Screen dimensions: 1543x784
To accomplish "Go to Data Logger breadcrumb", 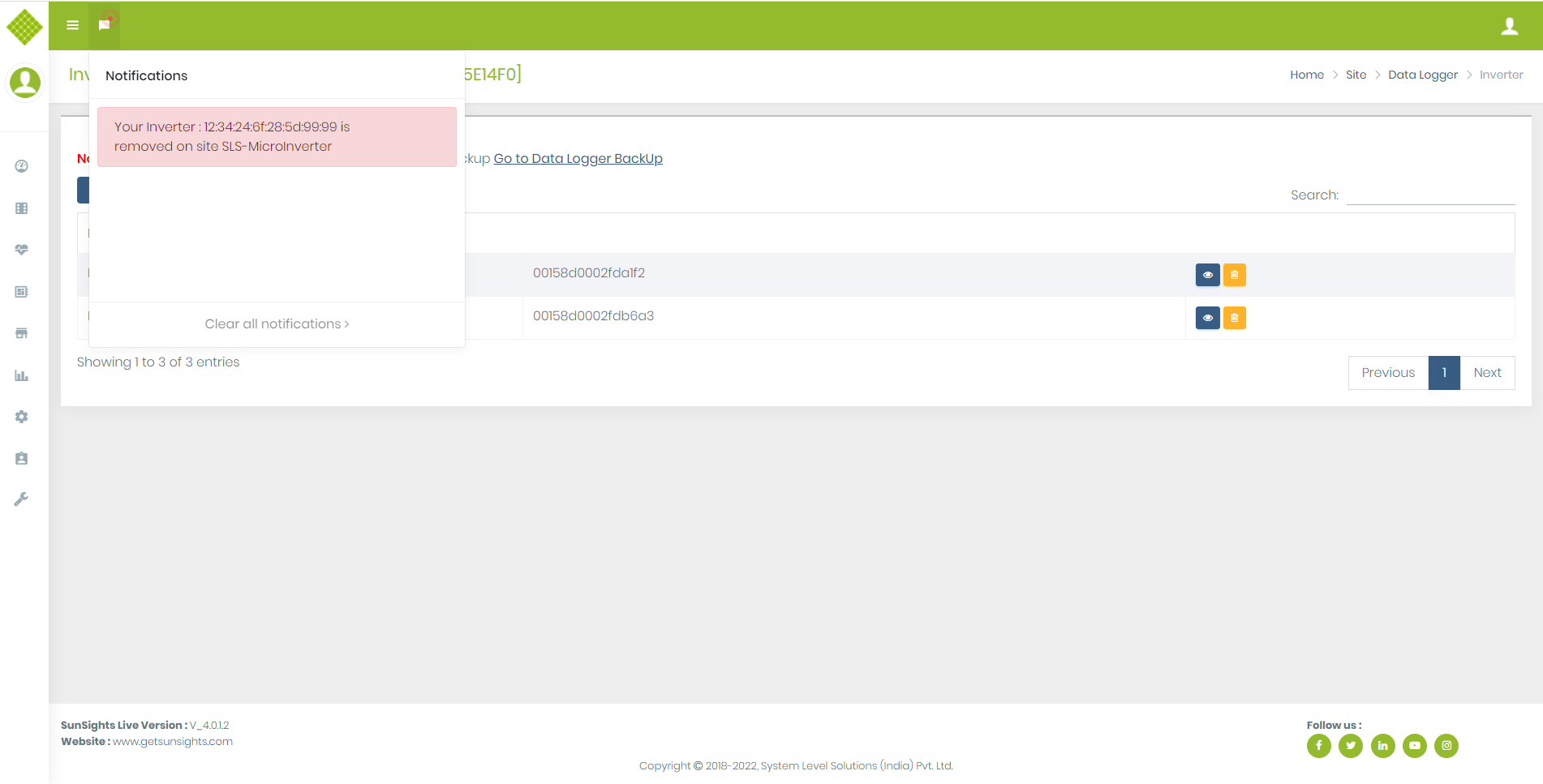I will click(x=1422, y=75).
